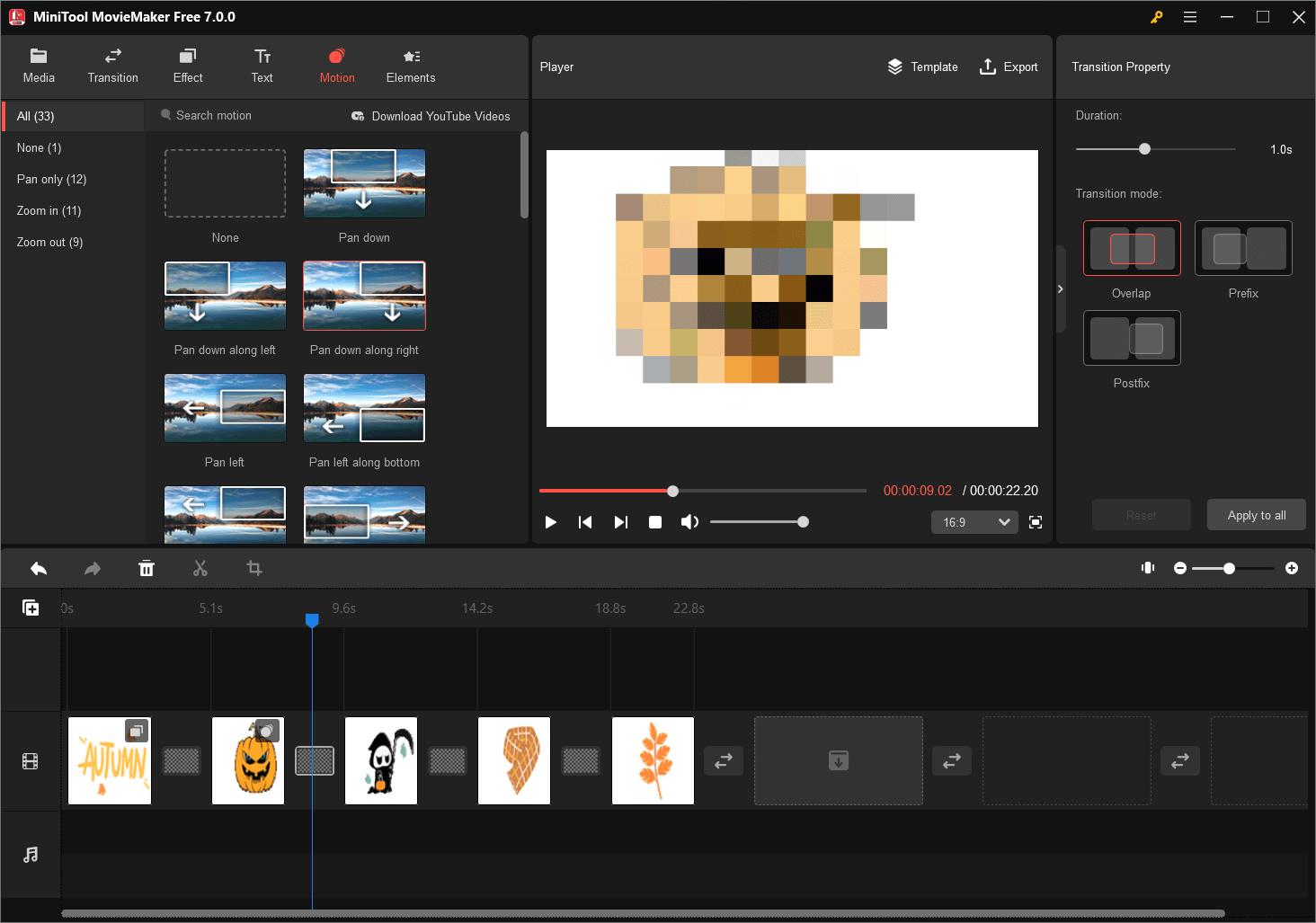Select the Overlap transition mode
Screen dimensions: 1316x923
1131,249
